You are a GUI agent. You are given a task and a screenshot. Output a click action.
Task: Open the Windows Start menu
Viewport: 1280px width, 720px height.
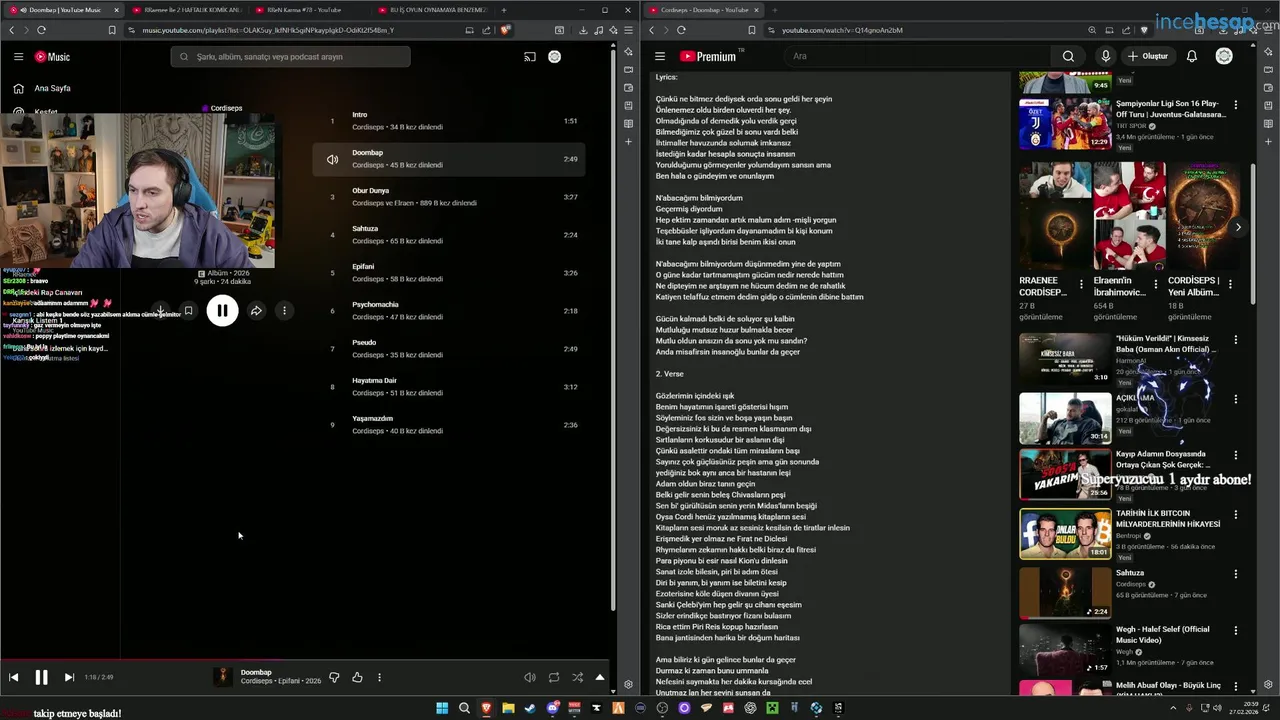pos(442,708)
